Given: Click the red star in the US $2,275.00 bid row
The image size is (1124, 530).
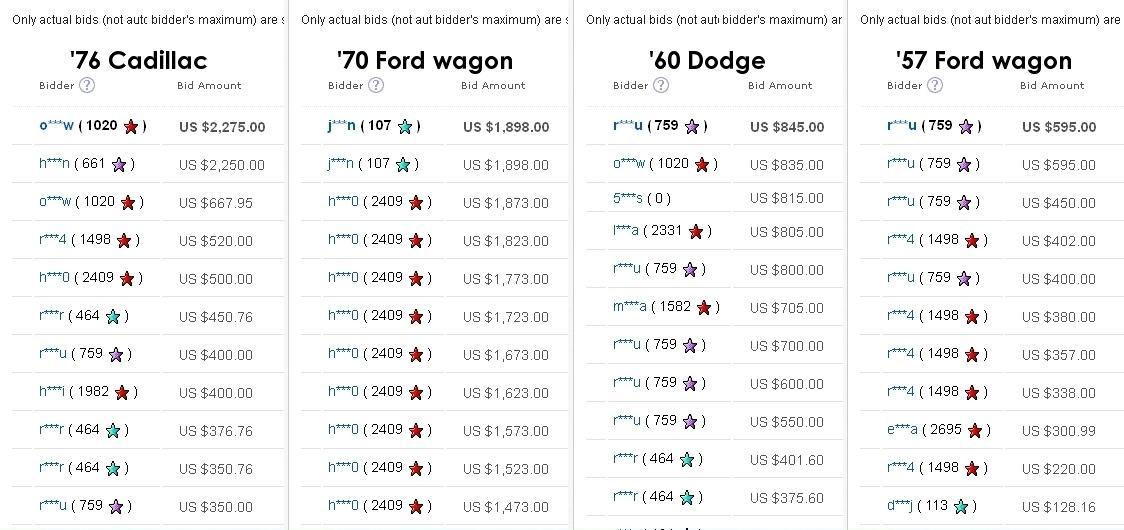Looking at the screenshot, I should click(131, 126).
